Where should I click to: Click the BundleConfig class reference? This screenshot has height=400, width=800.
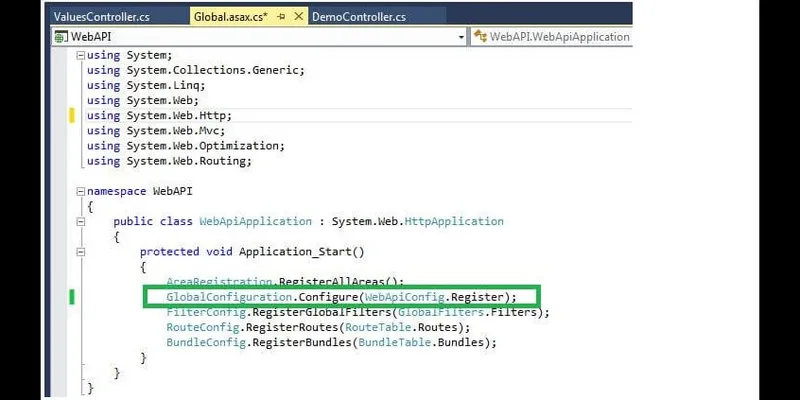(206, 342)
